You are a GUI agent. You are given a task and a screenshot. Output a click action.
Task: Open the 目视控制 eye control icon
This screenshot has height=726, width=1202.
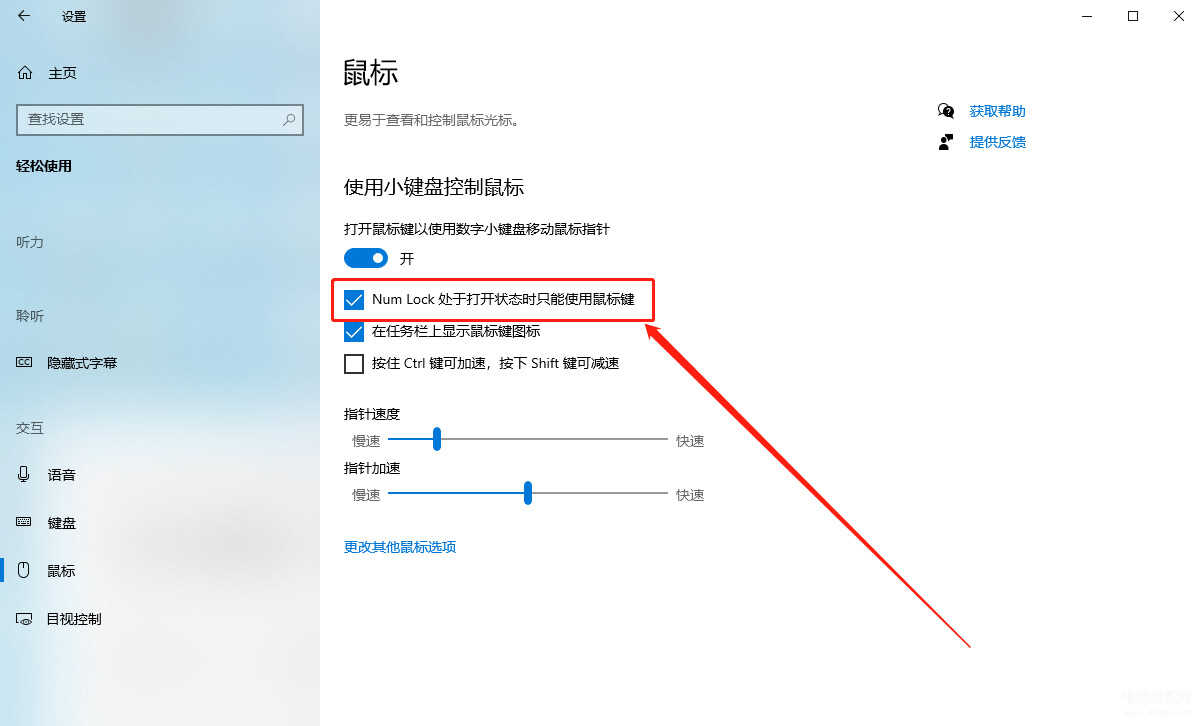click(x=25, y=619)
